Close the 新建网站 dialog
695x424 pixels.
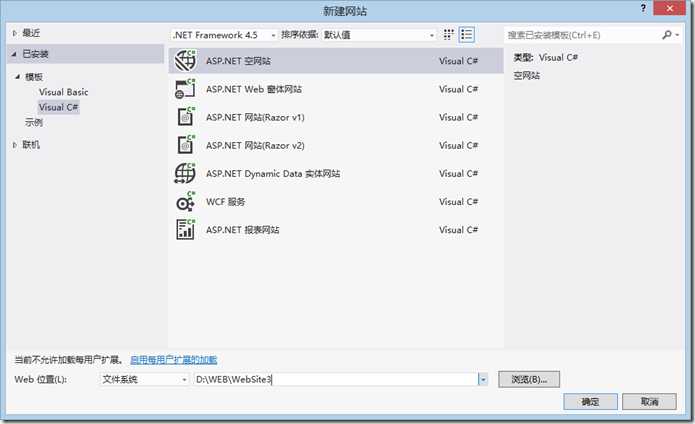coord(669,8)
